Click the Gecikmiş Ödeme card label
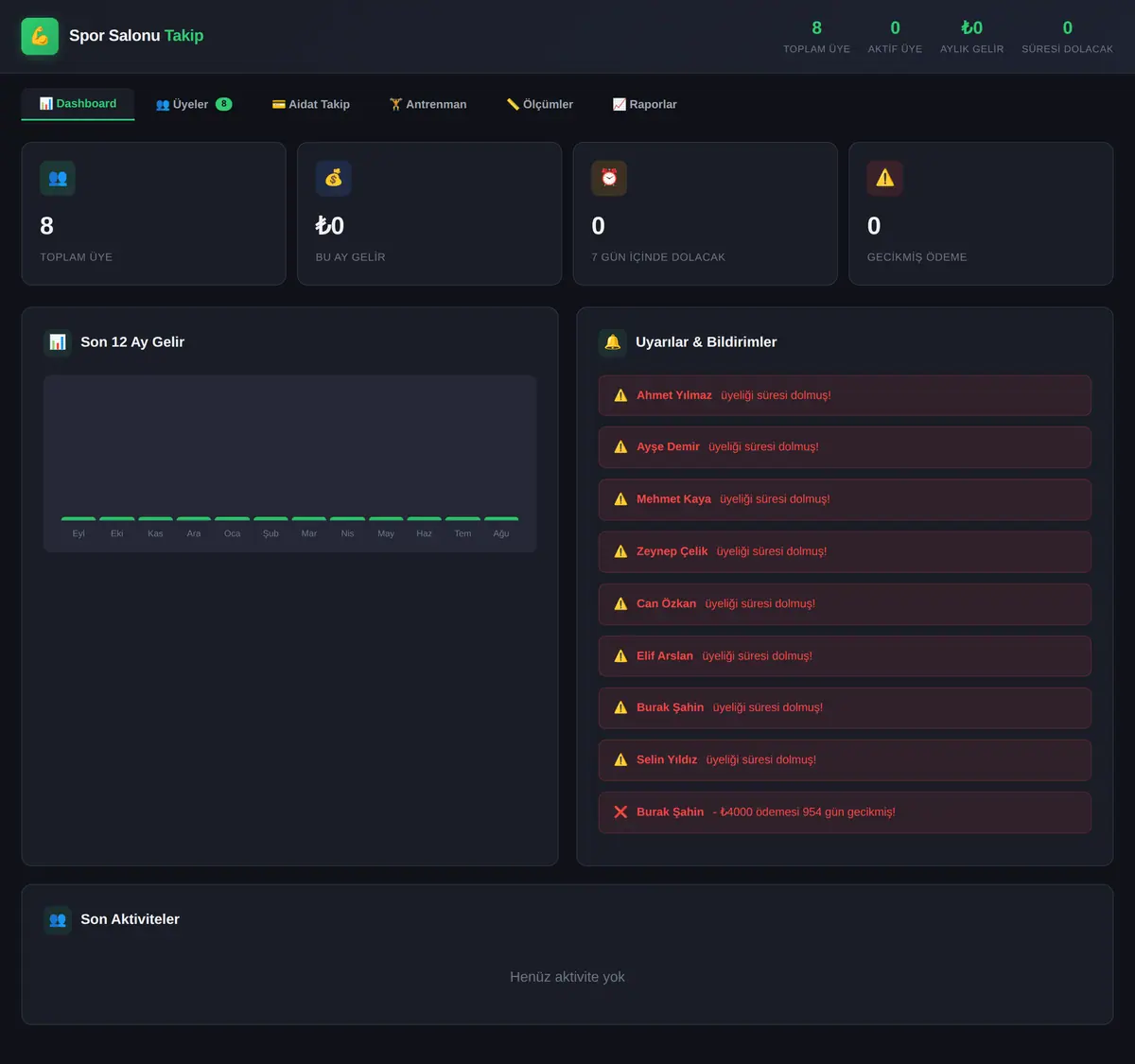Image resolution: width=1135 pixels, height=1064 pixels. click(x=917, y=257)
